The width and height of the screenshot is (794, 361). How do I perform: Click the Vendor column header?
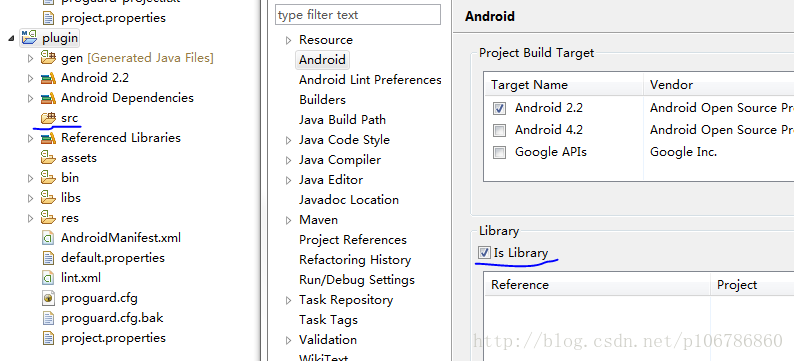click(719, 85)
